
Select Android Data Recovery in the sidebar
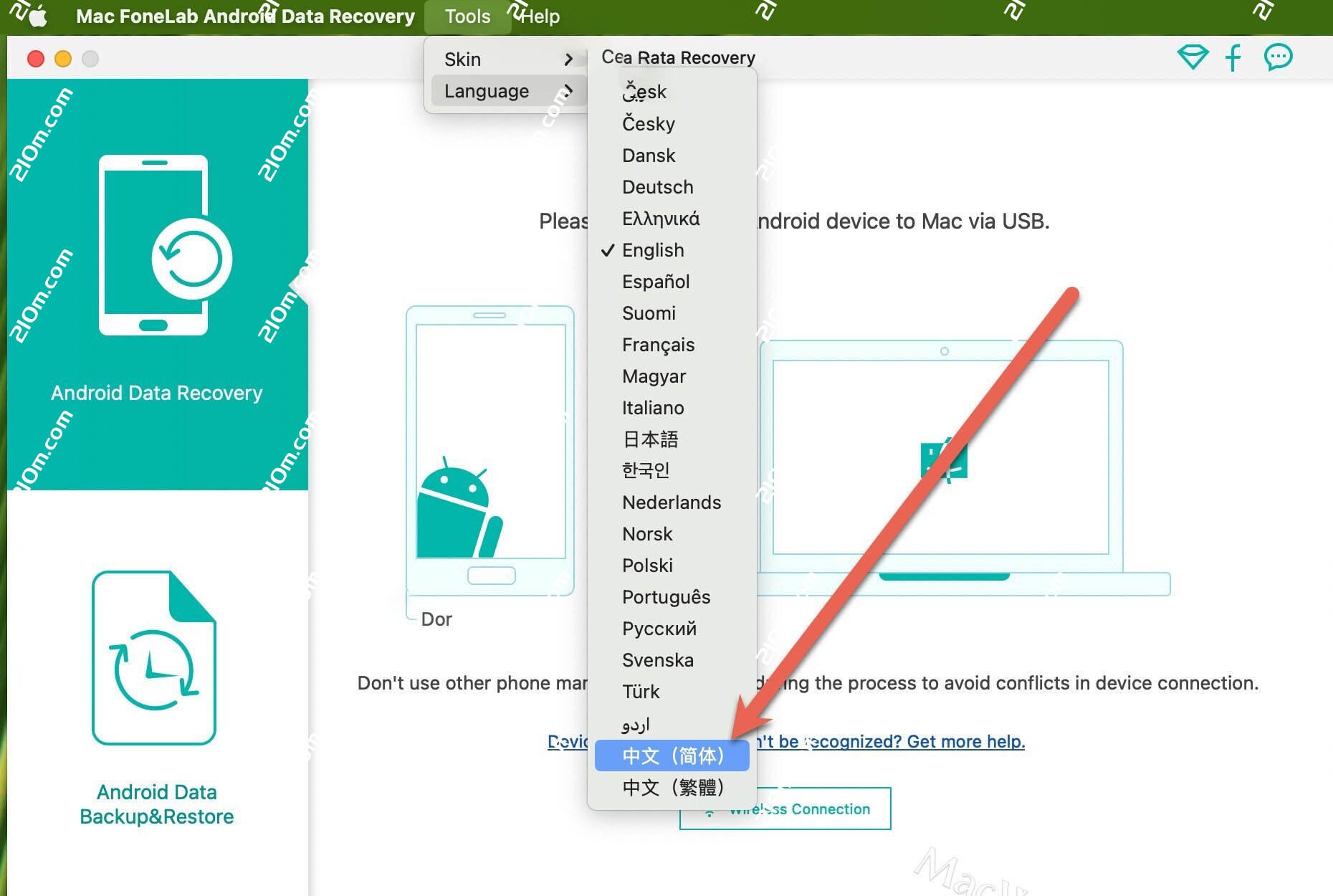(156, 392)
